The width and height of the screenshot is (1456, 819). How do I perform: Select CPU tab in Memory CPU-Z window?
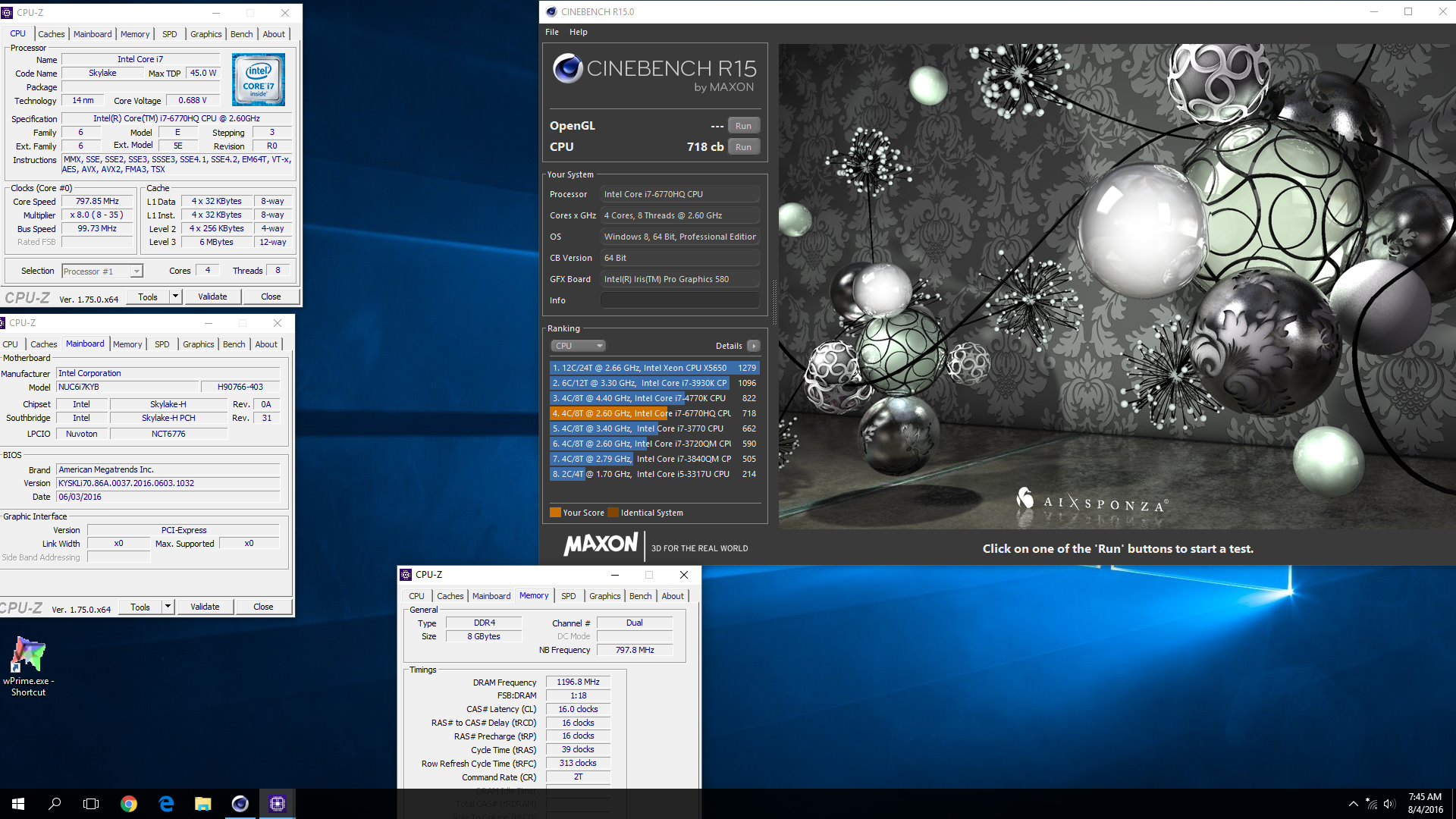coord(416,596)
